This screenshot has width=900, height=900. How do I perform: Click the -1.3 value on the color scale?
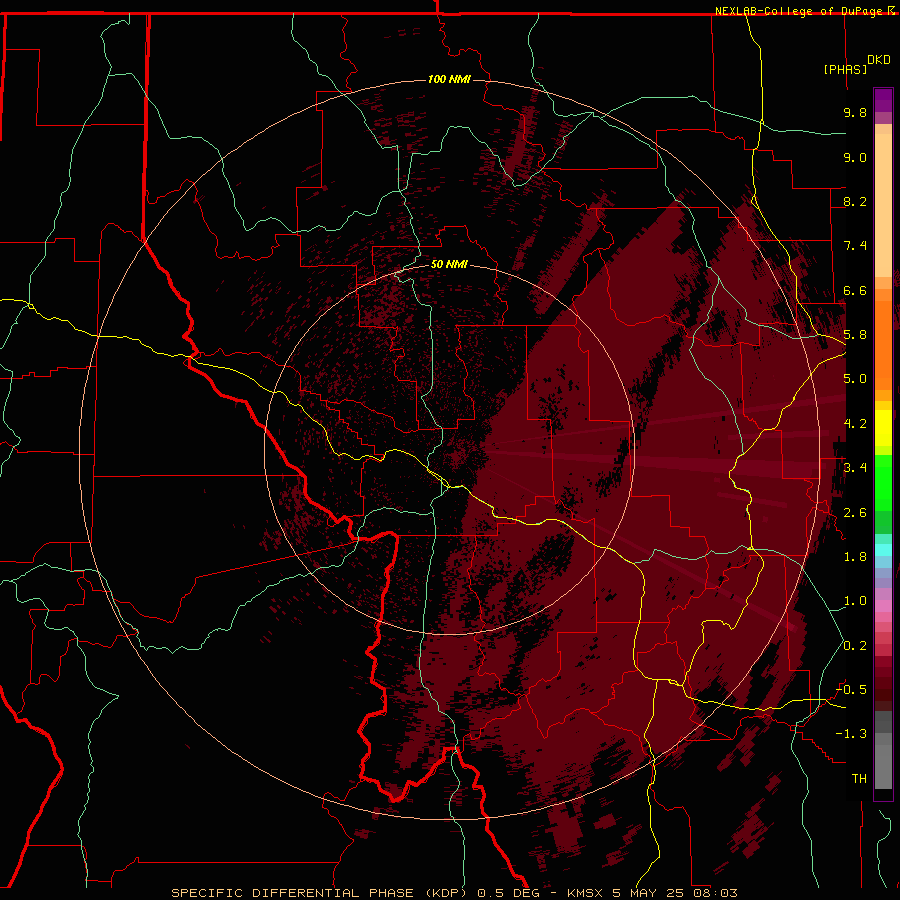coord(851,734)
